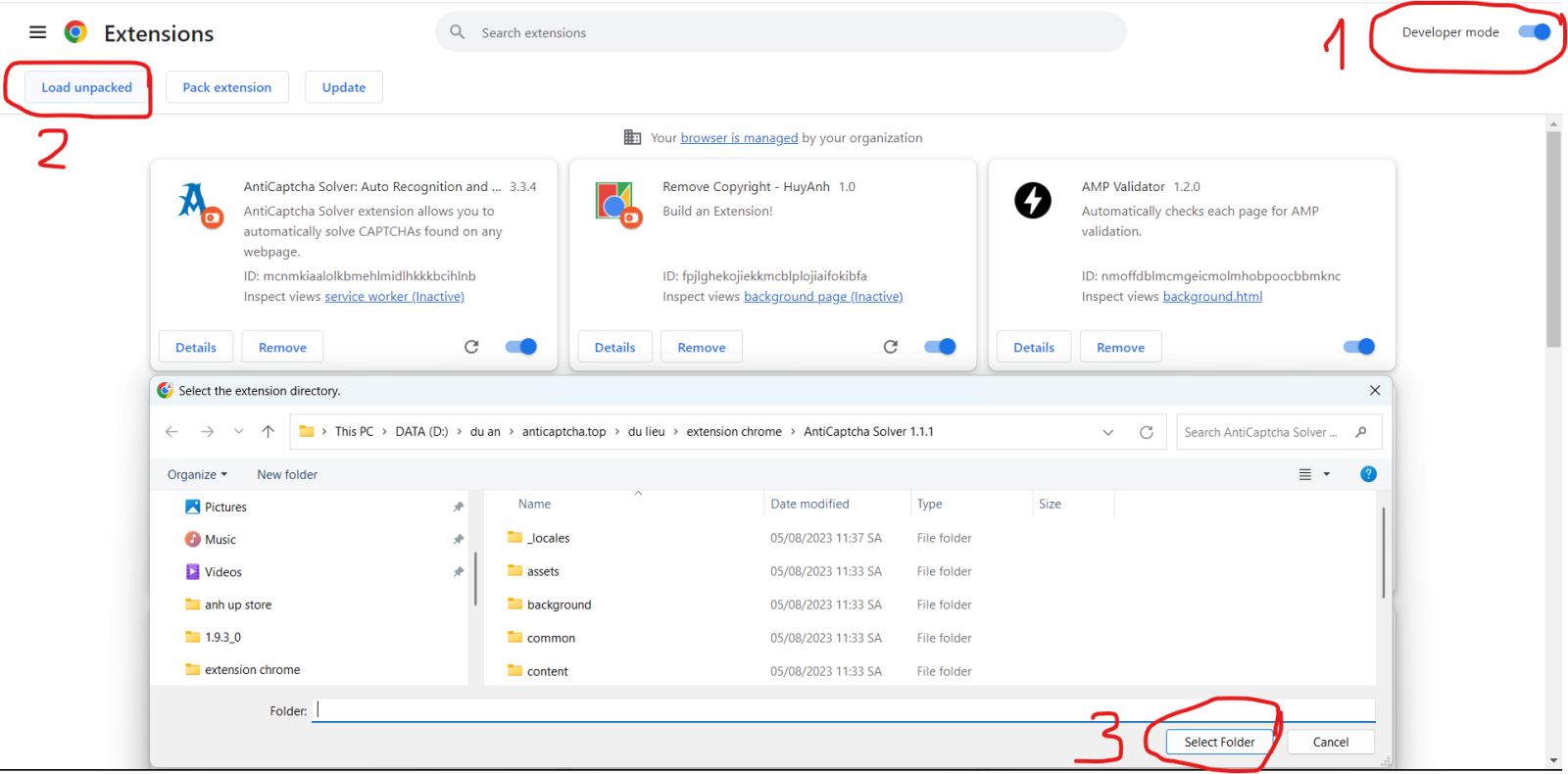The width and height of the screenshot is (1568, 774).
Task: Click the Extensions page vertical scrollbar
Action: [x=1553, y=239]
